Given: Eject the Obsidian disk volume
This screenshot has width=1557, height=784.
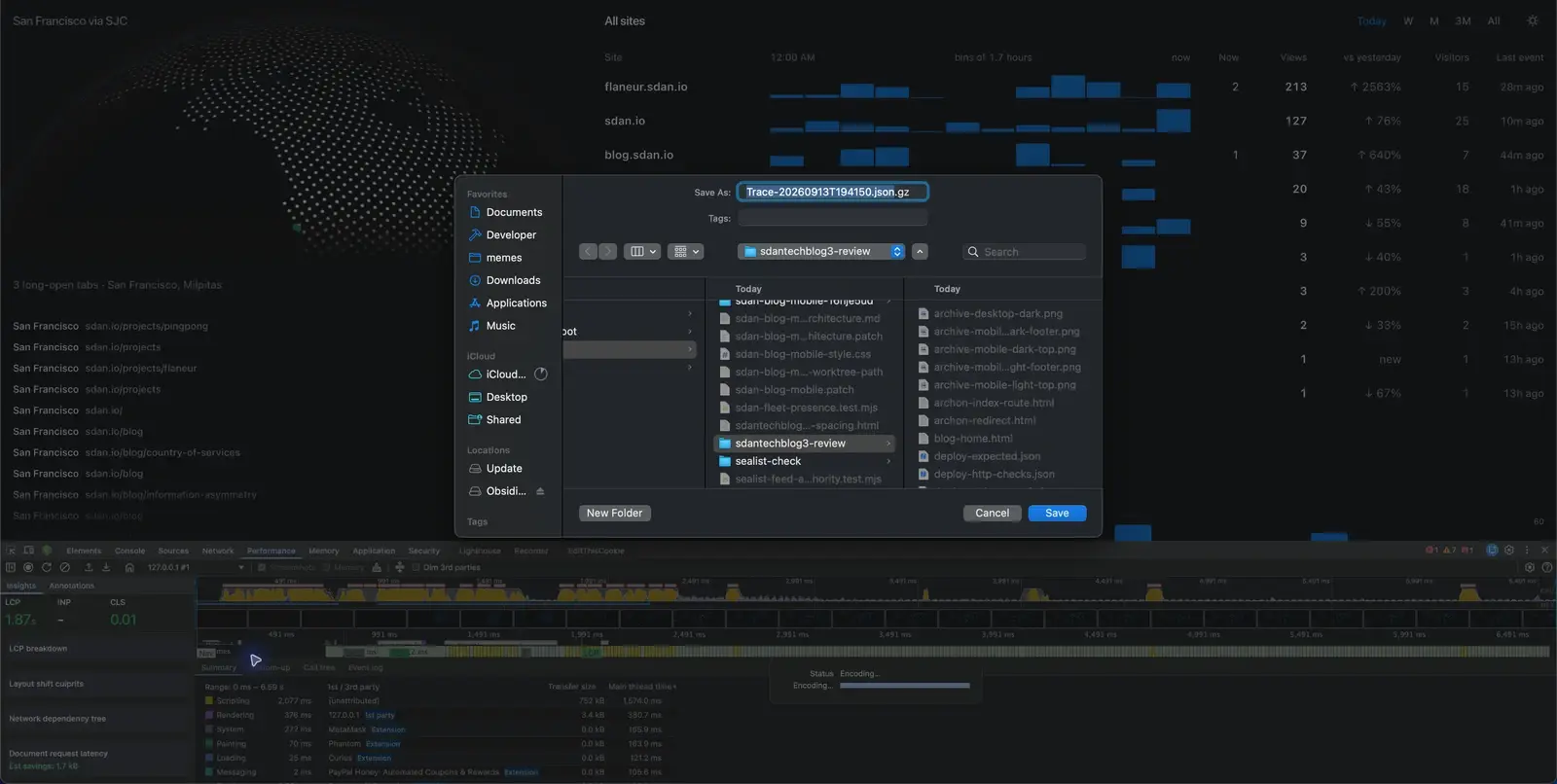Looking at the screenshot, I should [x=540, y=491].
